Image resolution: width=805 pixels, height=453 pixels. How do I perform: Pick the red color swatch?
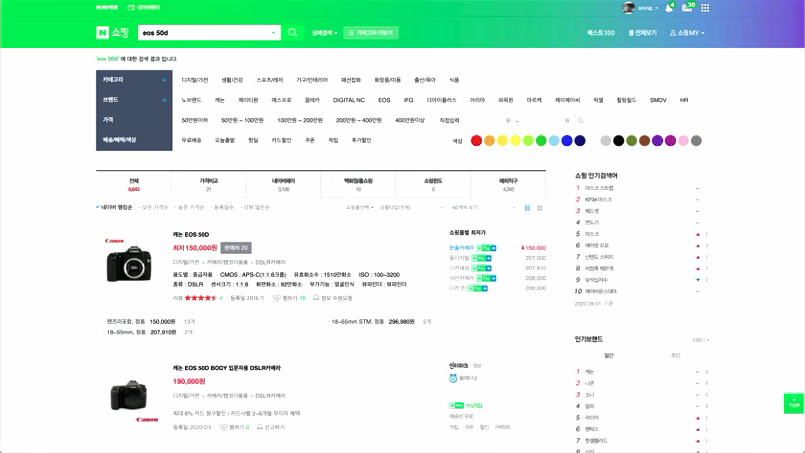pyautogui.click(x=476, y=141)
